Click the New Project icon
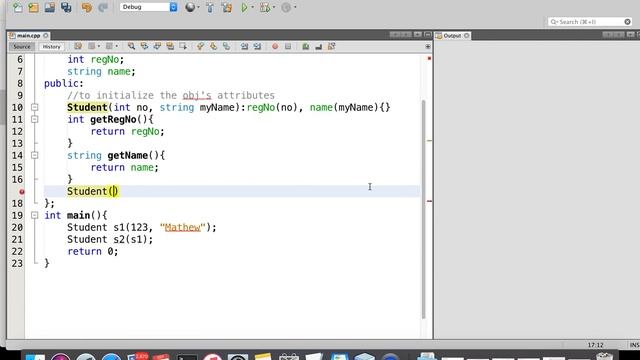 [x=33, y=7]
